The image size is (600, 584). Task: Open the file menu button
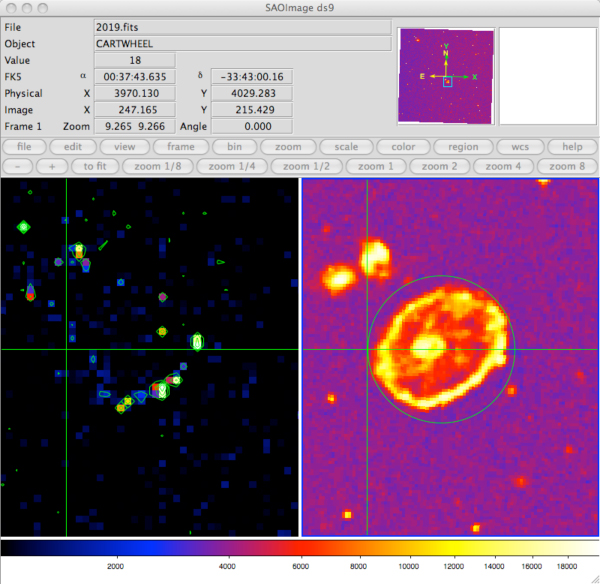tap(24, 147)
